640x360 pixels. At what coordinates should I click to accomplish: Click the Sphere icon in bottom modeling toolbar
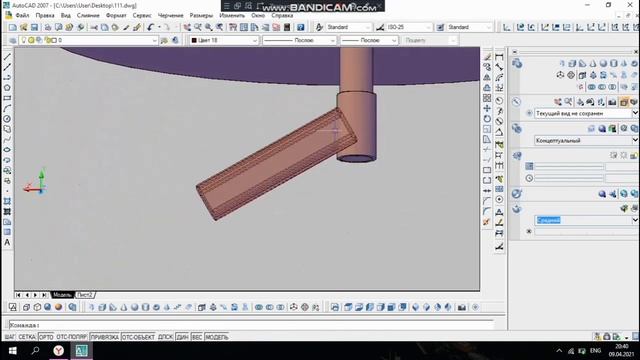pos(134,307)
